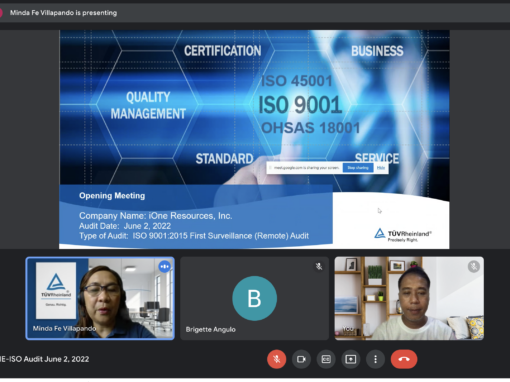Enable closed captions with CC button
The width and height of the screenshot is (510, 382).
(x=326, y=359)
